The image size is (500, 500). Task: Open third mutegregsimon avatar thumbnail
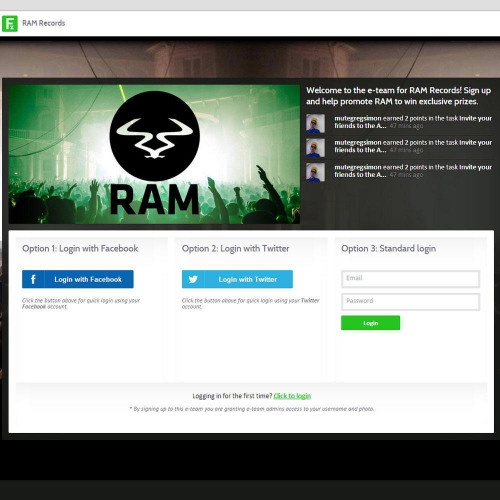[x=315, y=172]
